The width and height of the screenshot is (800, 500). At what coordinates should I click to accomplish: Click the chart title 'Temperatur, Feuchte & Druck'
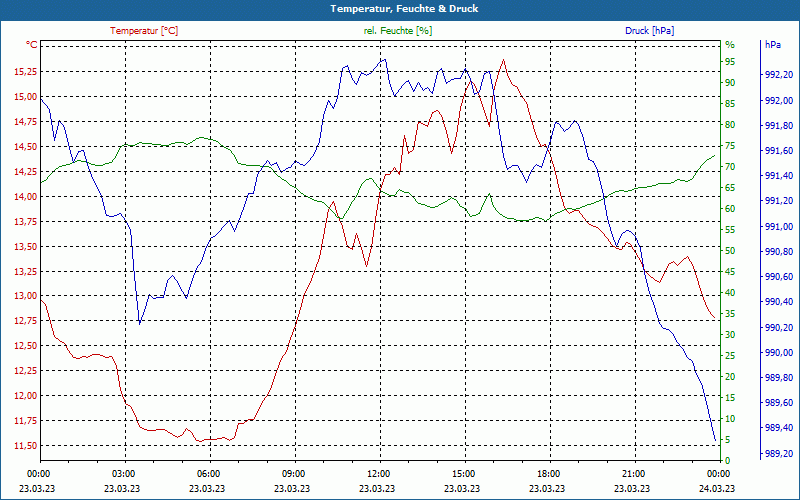coord(404,9)
